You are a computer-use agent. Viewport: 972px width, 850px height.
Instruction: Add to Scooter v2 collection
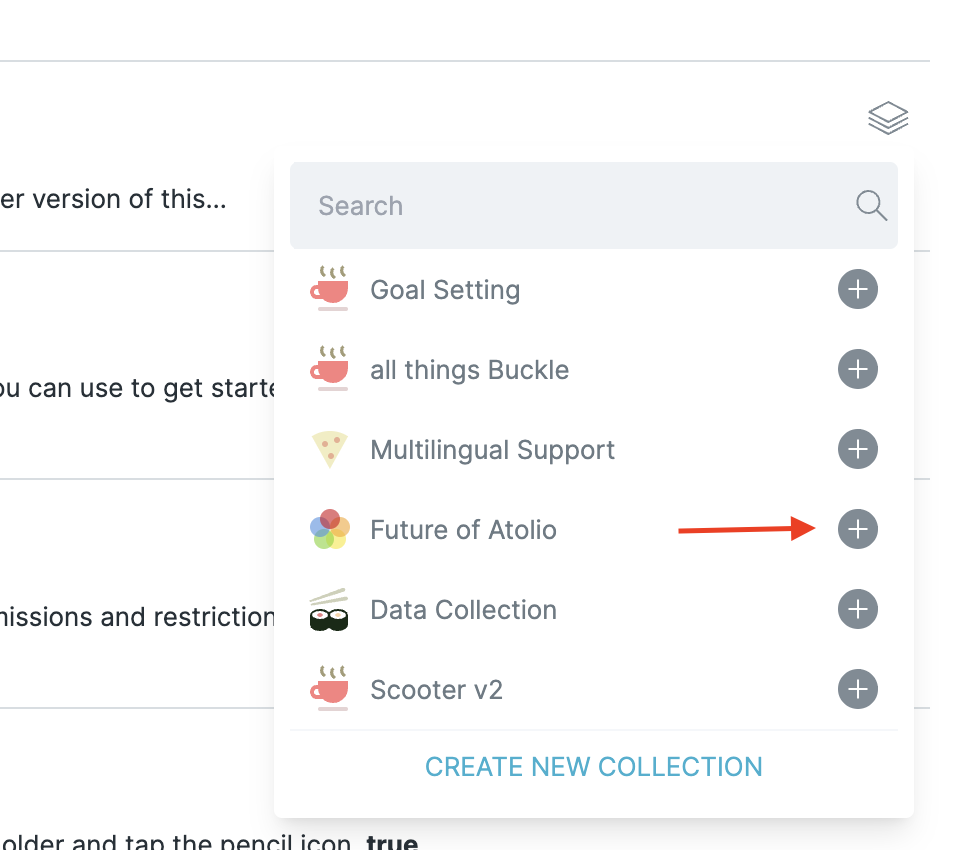[857, 689]
